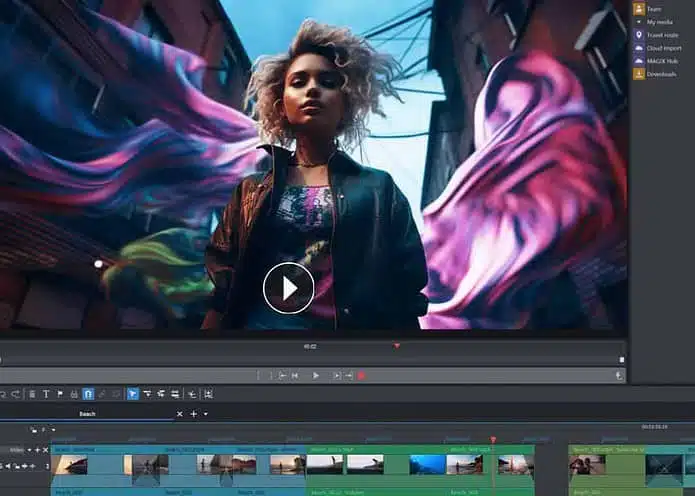This screenshot has width=695, height=496.
Task: Open the MAGIX Hub entry
Action: coord(660,60)
